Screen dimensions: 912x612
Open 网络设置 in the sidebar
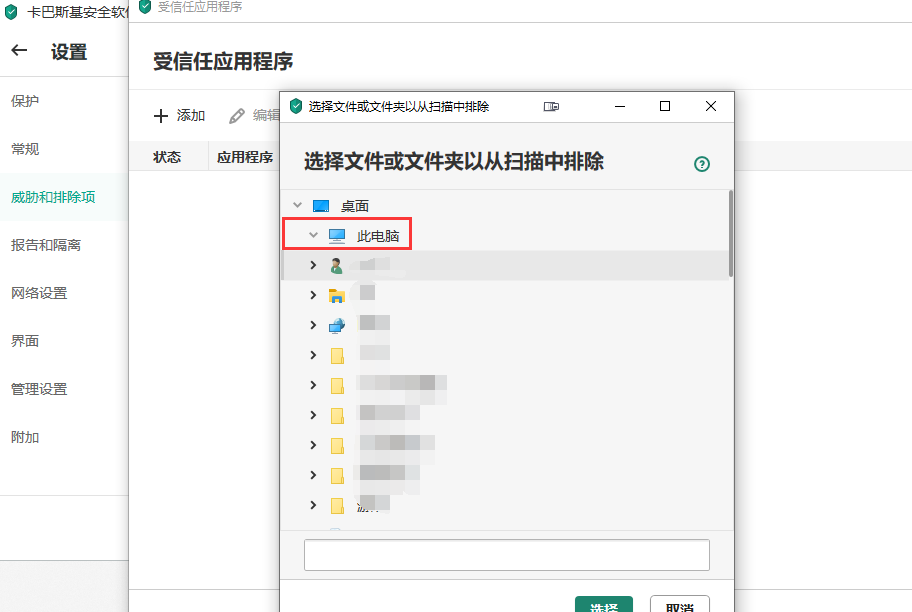[x=39, y=293]
